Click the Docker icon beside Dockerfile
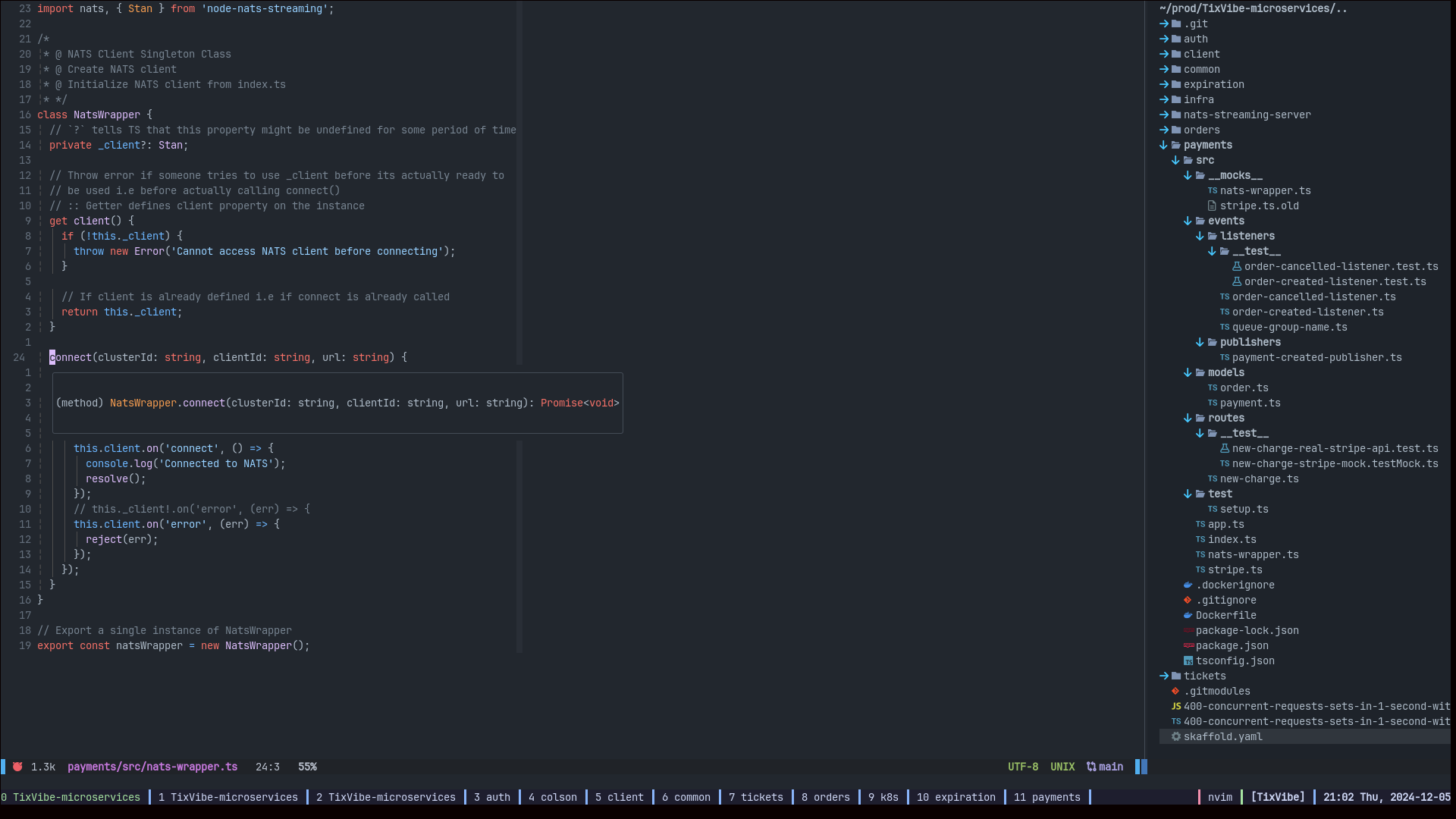Image resolution: width=1456 pixels, height=819 pixels. pos(1188,615)
